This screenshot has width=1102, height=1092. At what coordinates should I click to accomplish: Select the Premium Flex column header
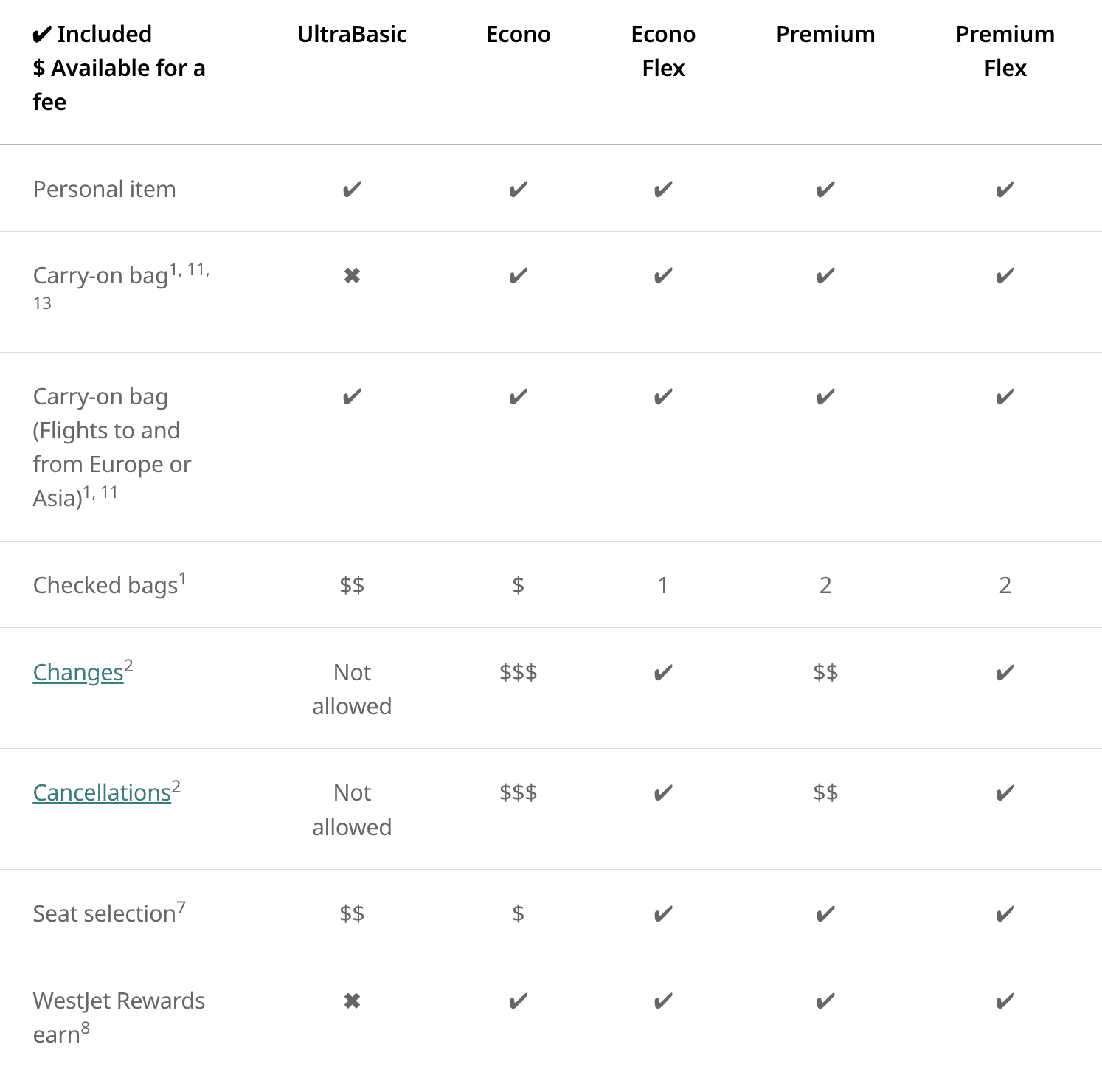click(1005, 51)
